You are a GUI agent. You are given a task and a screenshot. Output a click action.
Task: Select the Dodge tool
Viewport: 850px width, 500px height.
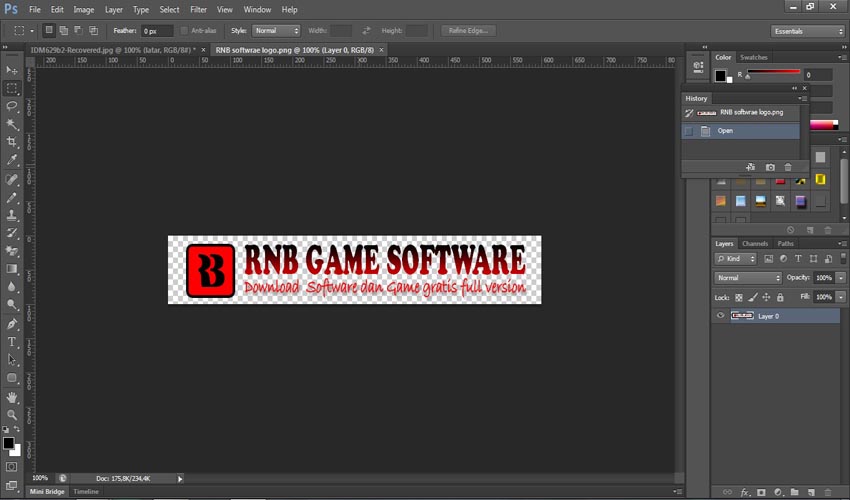12,305
